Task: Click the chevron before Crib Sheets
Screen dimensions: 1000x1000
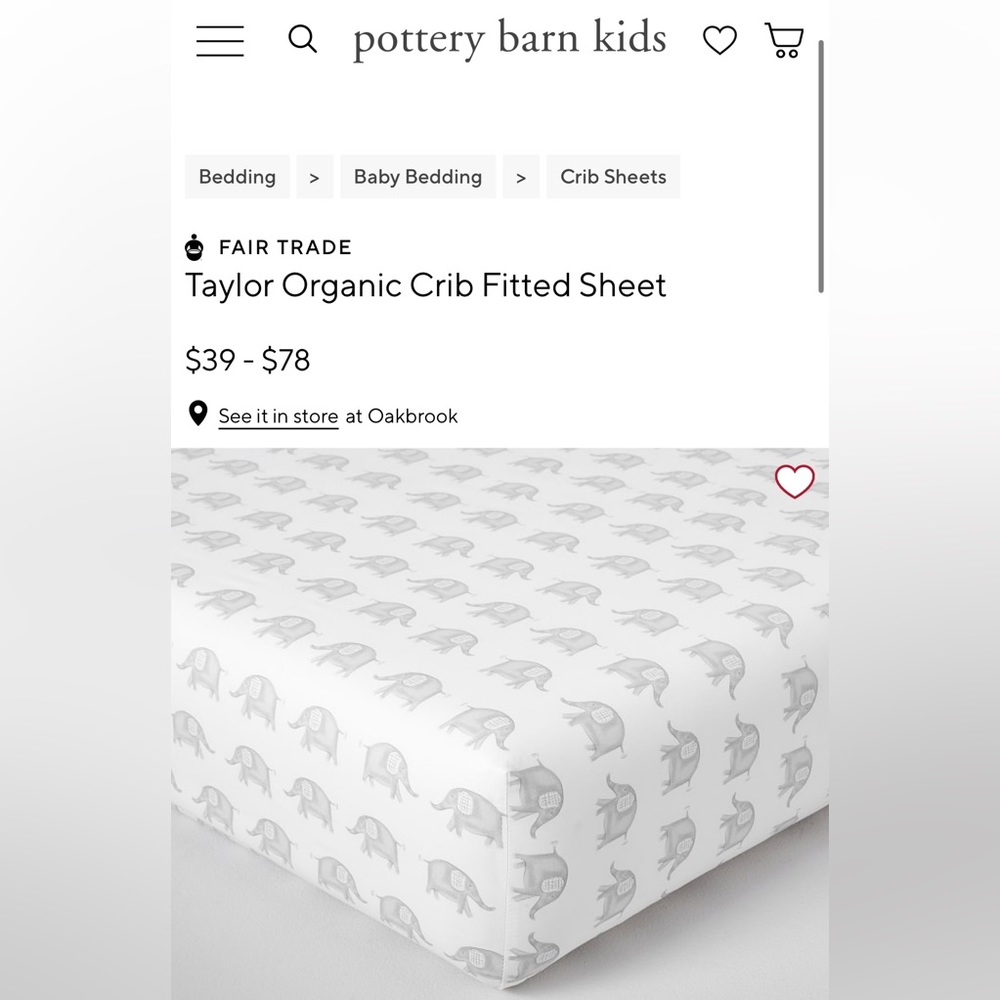Action: click(x=520, y=176)
